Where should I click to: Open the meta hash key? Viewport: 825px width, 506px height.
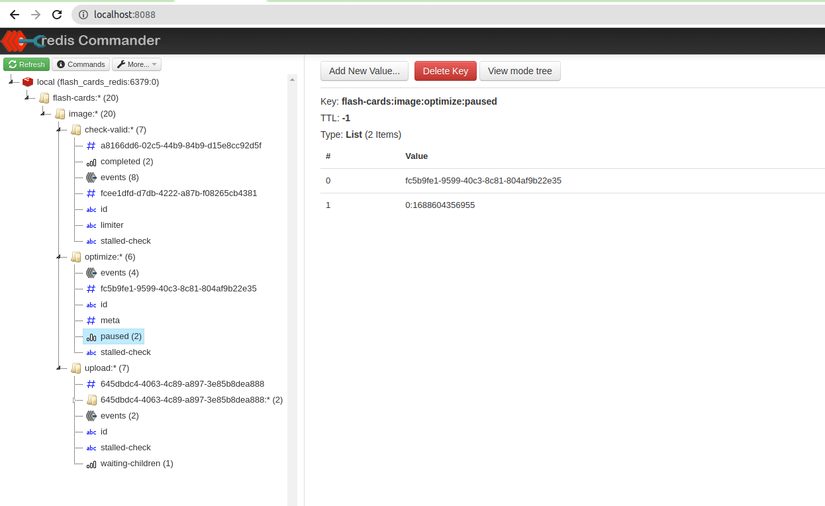(x=110, y=320)
